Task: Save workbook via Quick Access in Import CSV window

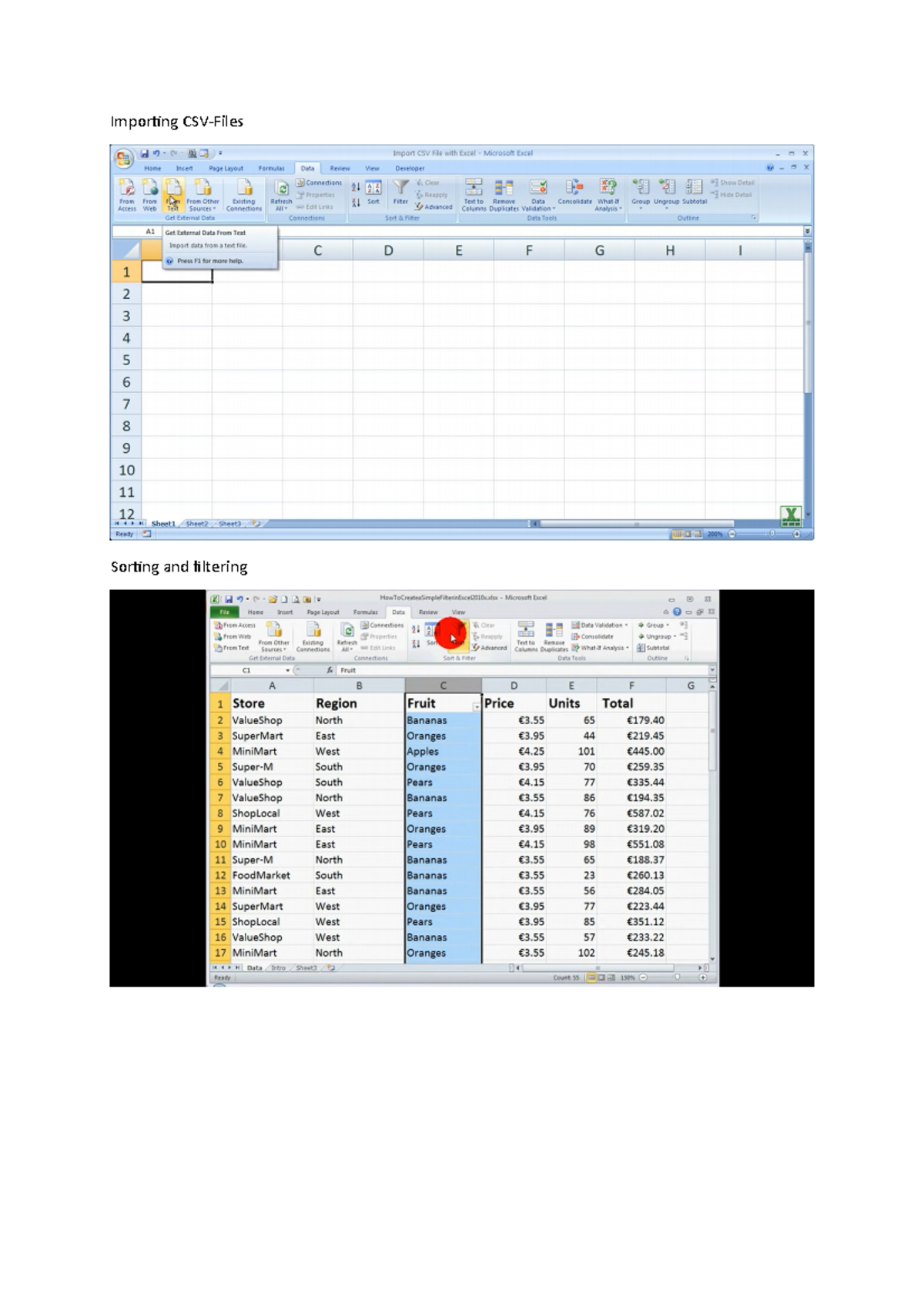Action: tap(144, 153)
